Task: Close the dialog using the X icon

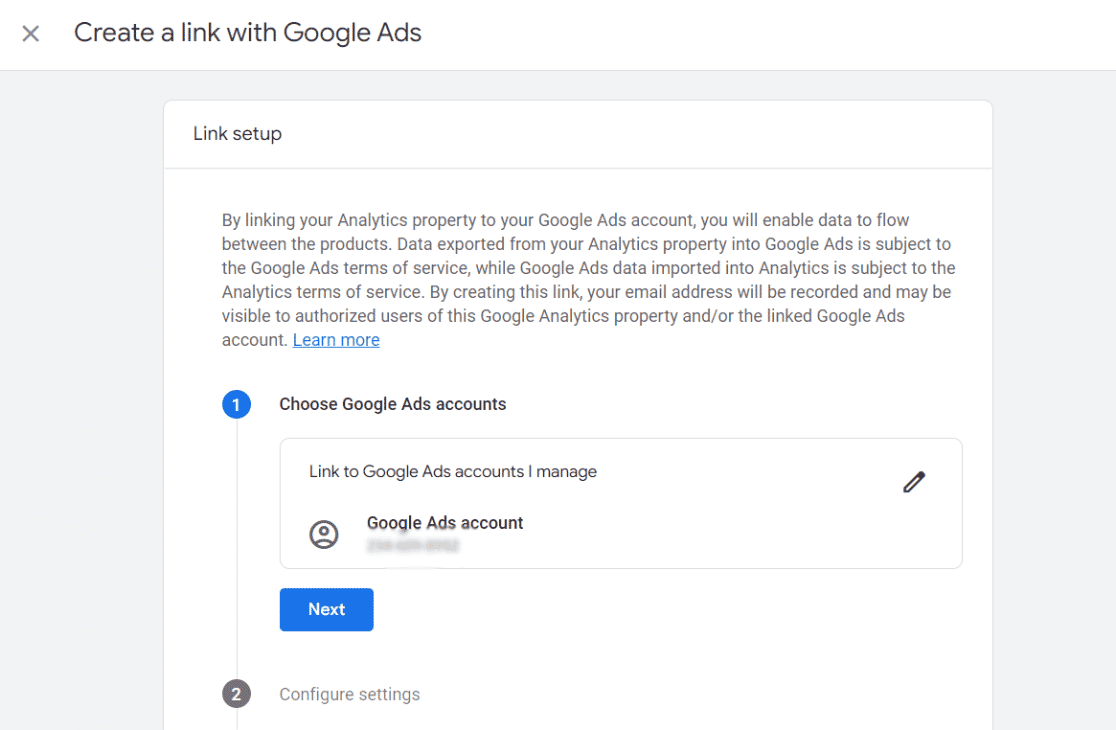Action: pyautogui.click(x=30, y=33)
